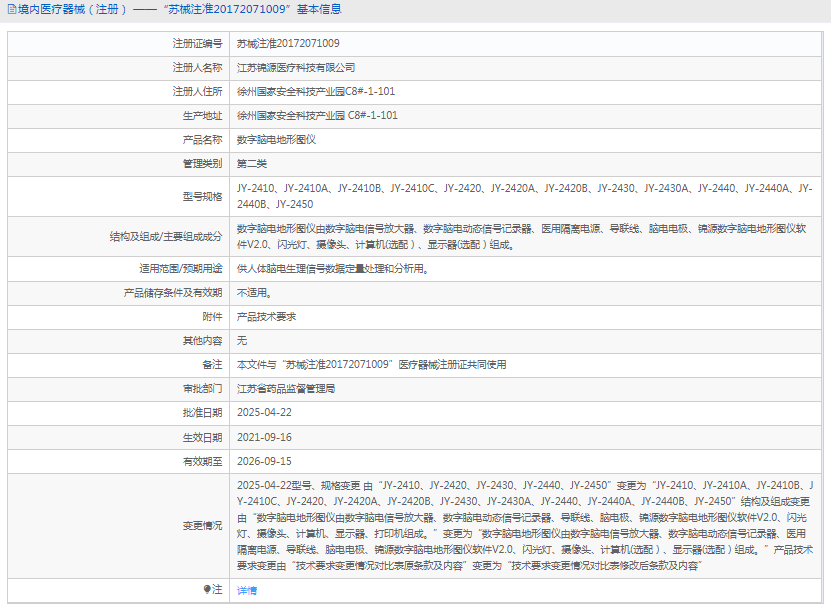Click the document icon in the page header
The height and width of the screenshot is (606, 831).
point(12,10)
